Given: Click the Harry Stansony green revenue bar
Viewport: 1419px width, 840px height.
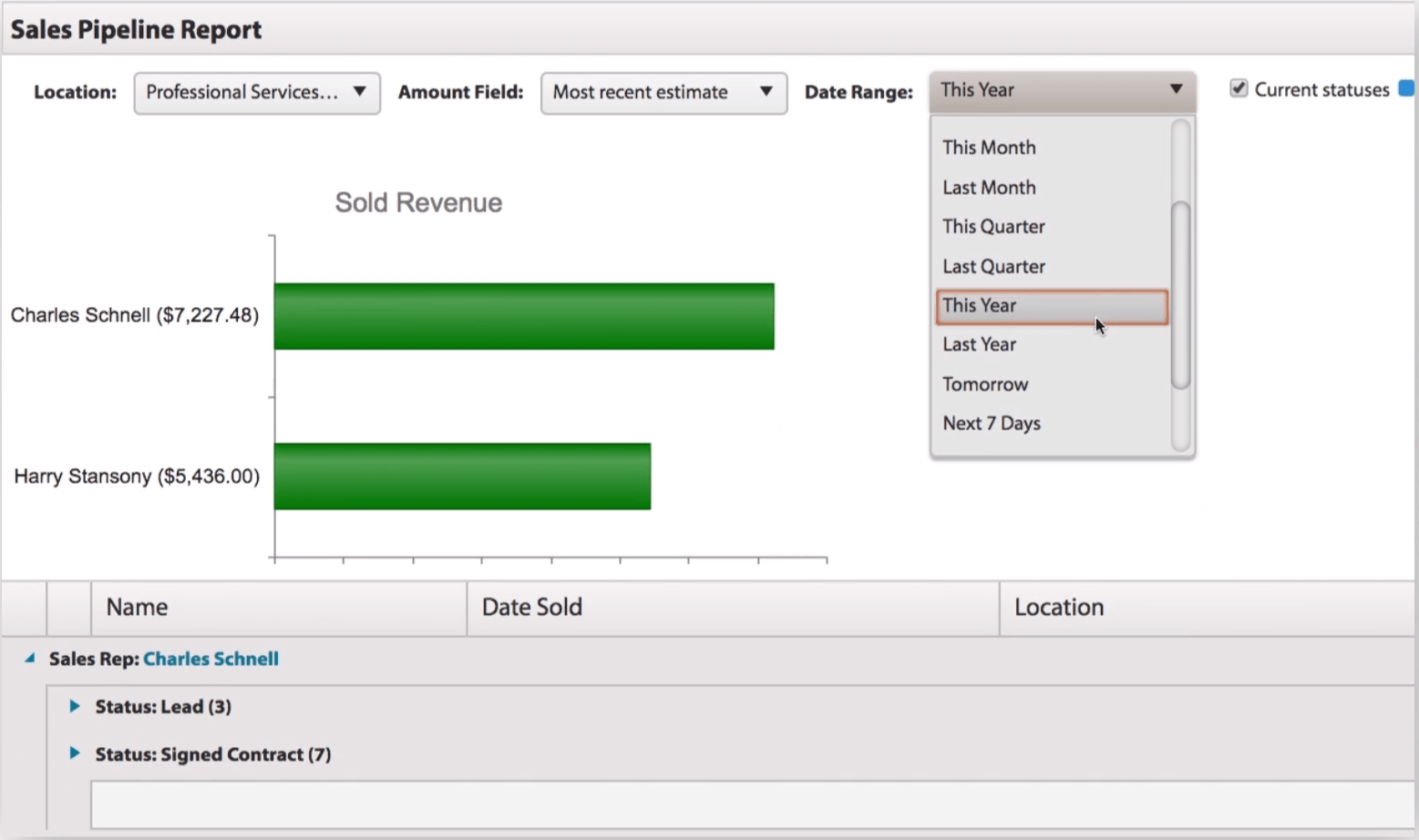Looking at the screenshot, I should tap(462, 476).
